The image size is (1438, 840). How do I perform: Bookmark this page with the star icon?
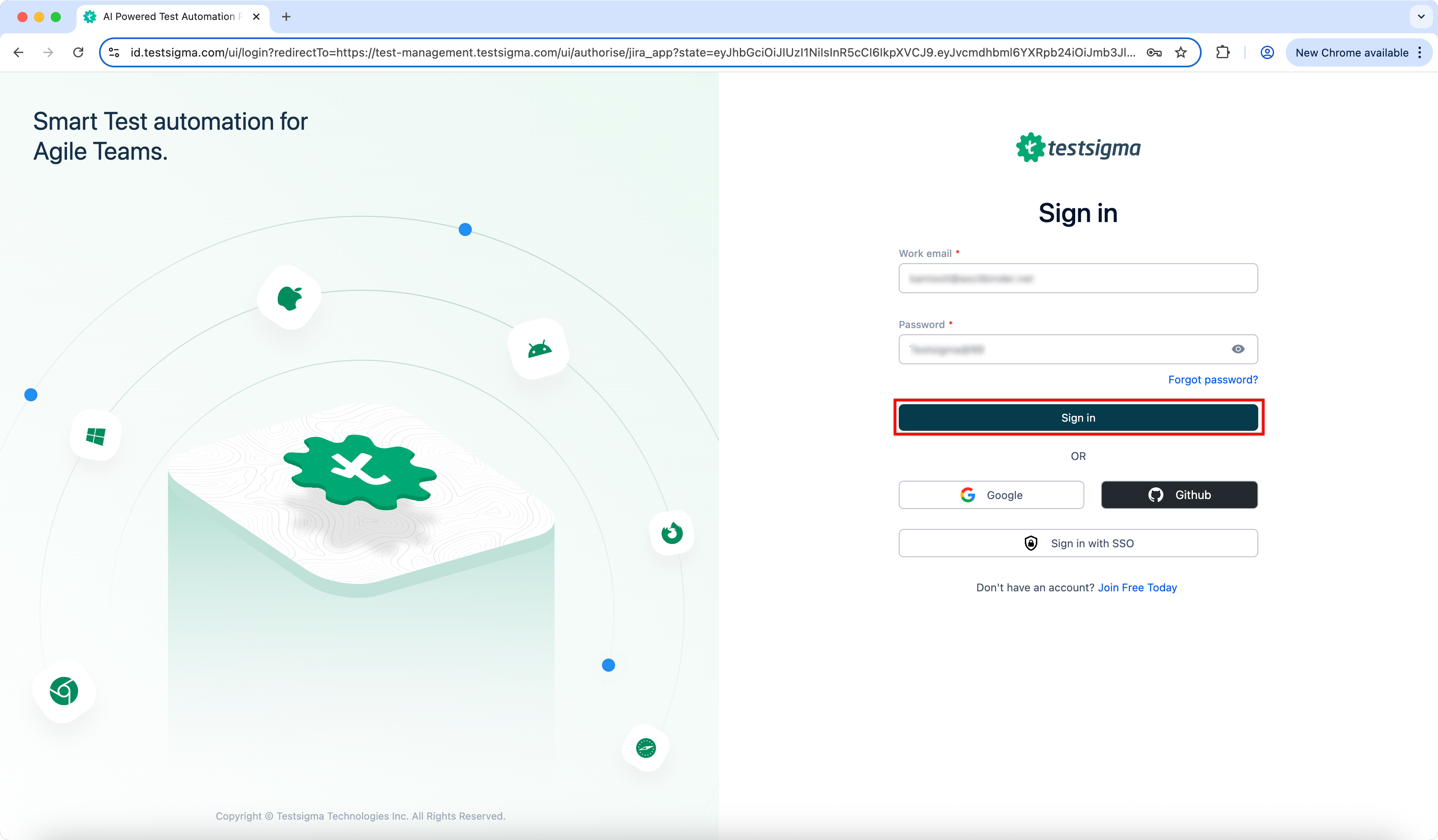[1180, 52]
